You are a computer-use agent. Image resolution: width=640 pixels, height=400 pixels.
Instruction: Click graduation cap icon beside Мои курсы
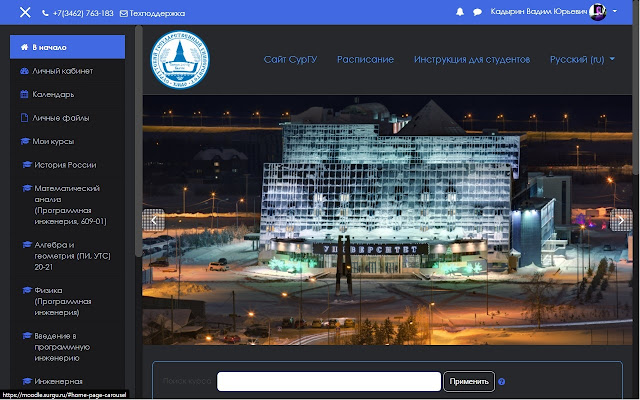[x=25, y=141]
